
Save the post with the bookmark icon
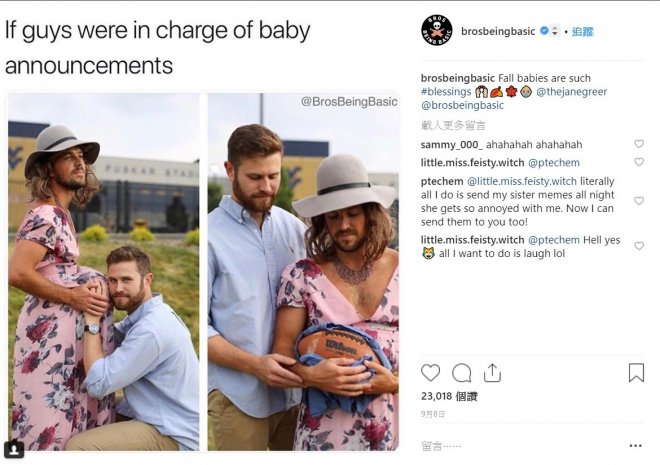pos(636,373)
